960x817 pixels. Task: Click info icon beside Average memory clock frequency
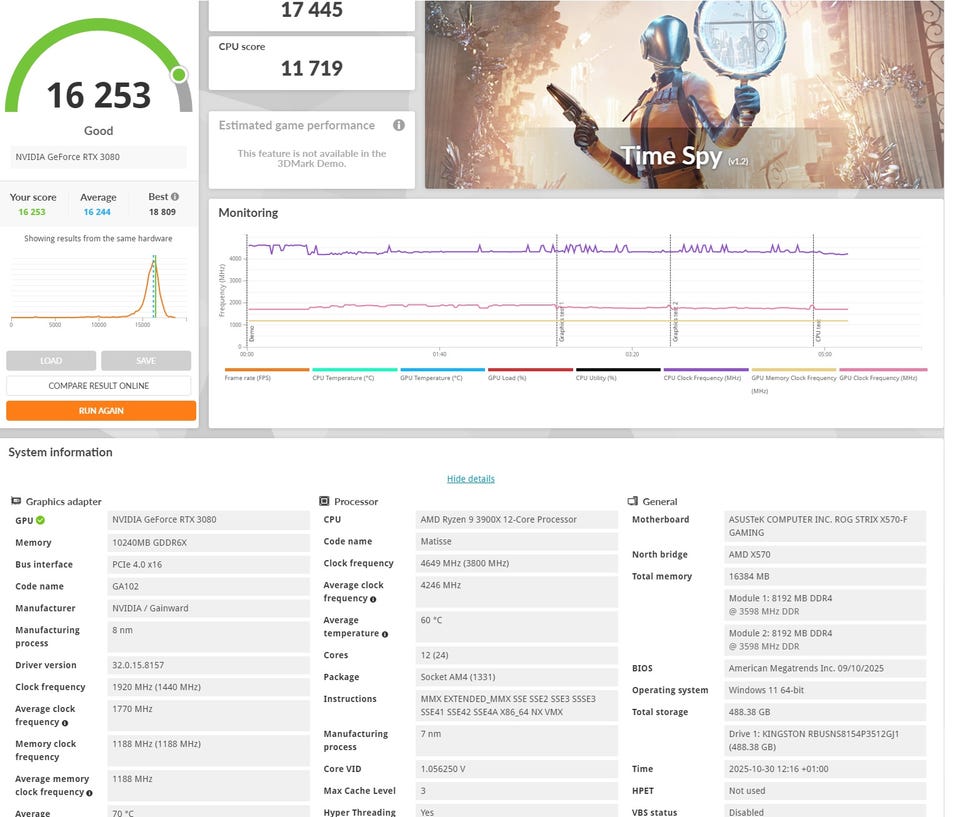click(89, 793)
